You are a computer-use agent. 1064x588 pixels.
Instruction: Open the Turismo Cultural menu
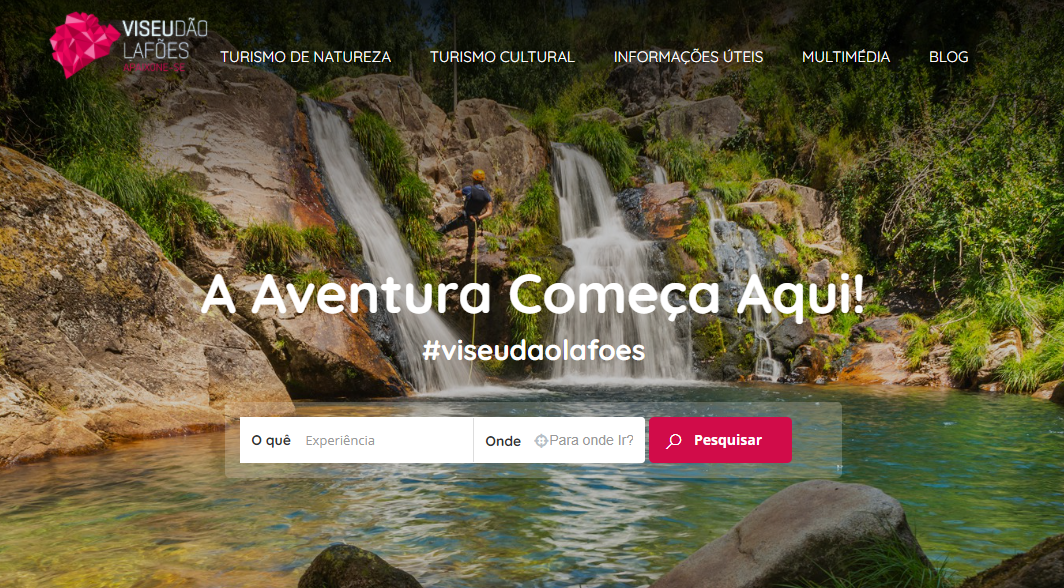502,57
